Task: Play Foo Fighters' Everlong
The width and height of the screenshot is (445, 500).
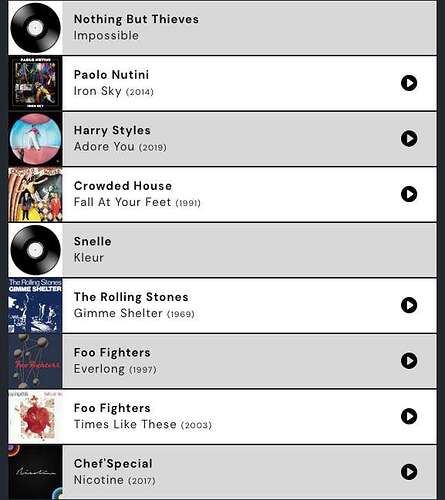Action: (x=409, y=361)
